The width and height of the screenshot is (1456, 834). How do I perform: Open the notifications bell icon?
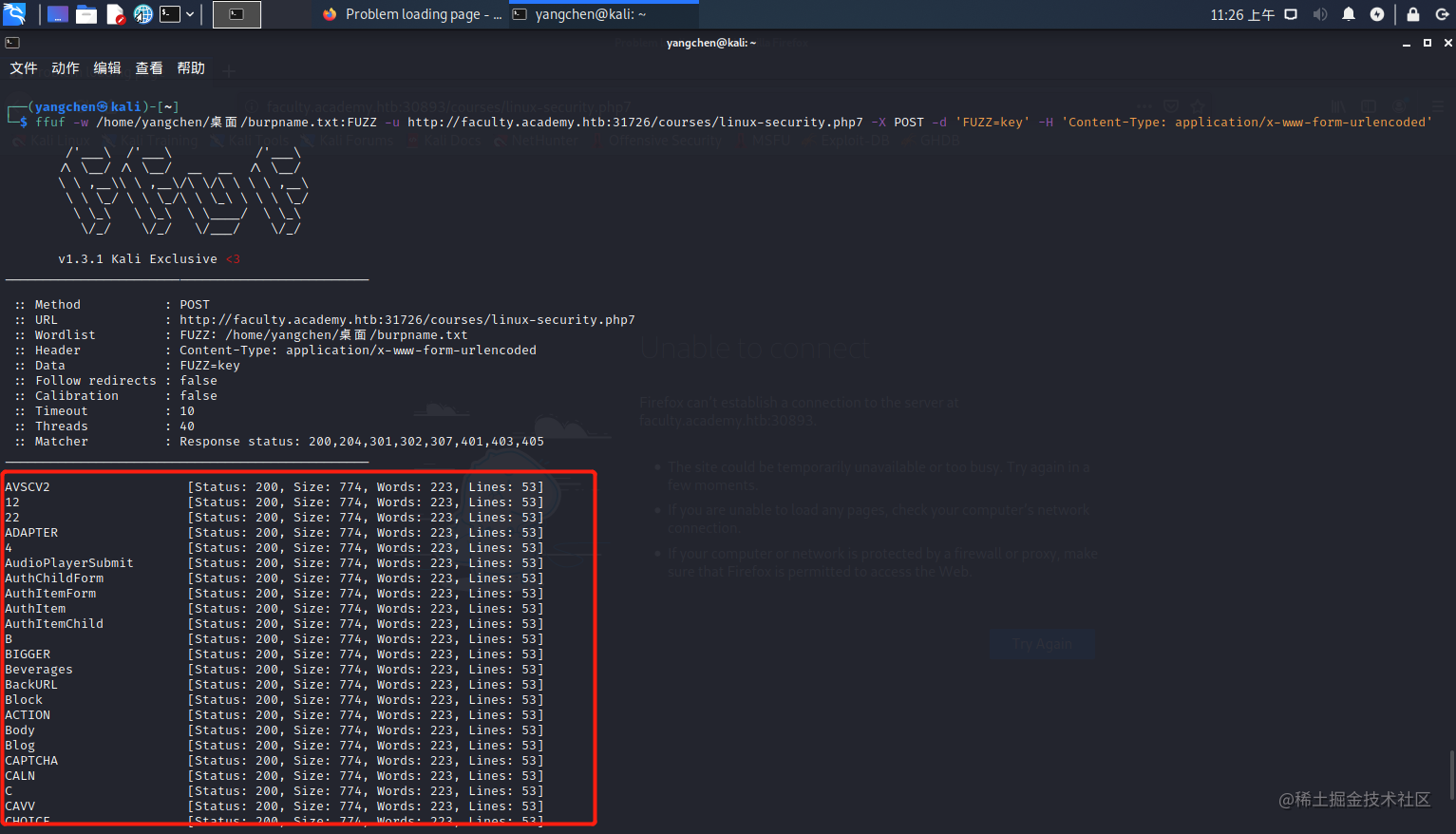coord(1348,14)
